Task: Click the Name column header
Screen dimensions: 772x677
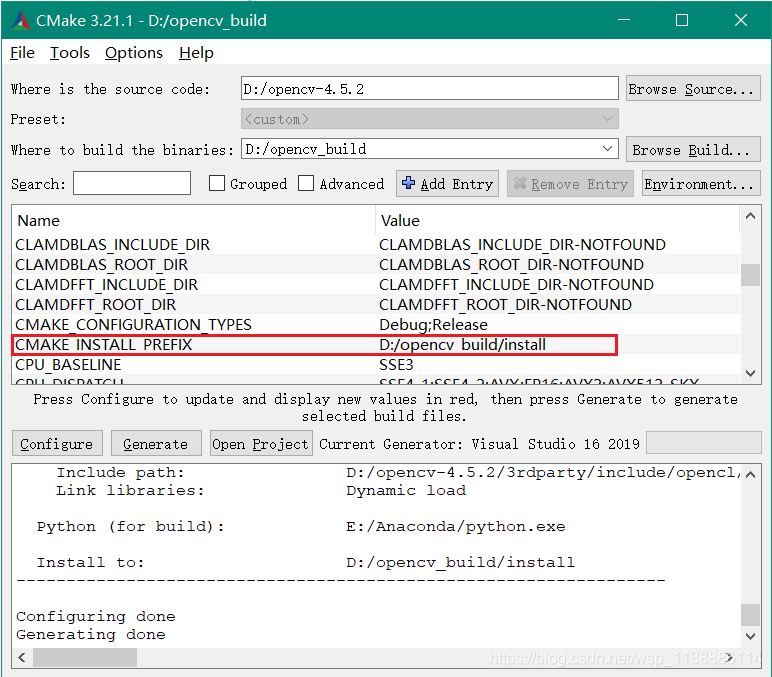Action: pos(38,221)
